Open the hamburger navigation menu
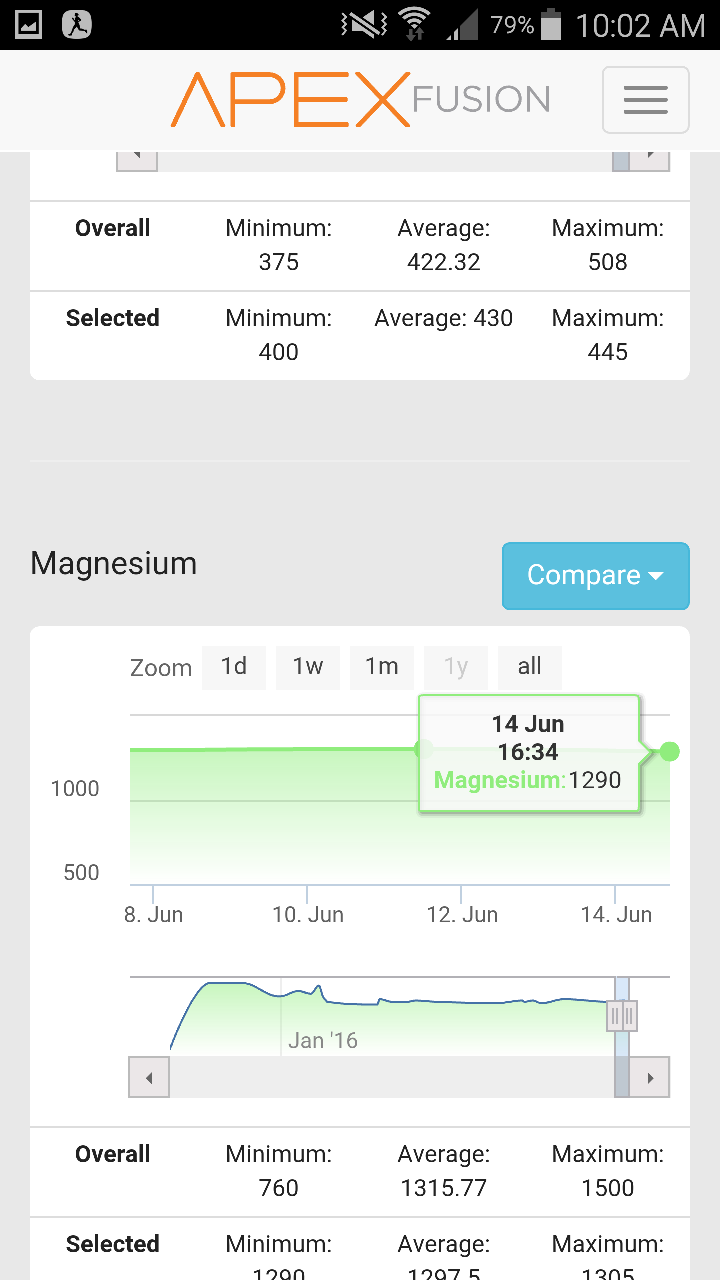This screenshot has height=1280, width=720. [645, 100]
